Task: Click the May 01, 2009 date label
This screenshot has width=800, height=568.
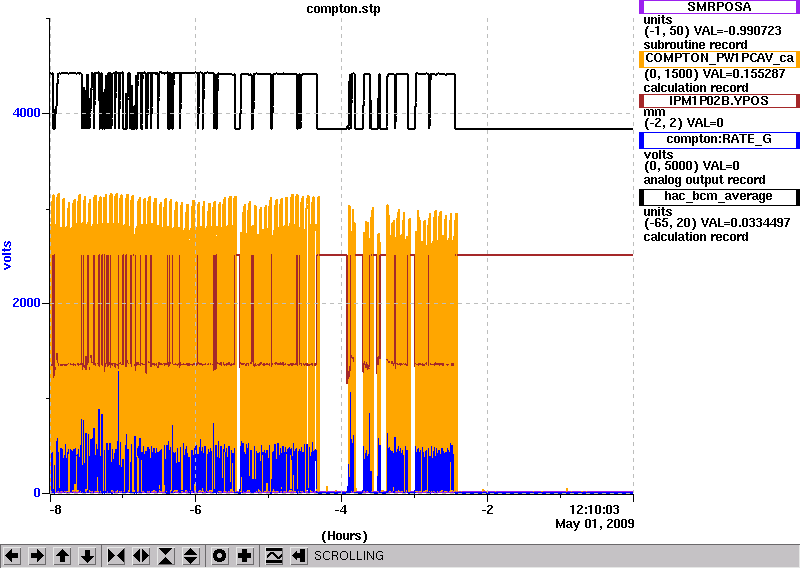Action: click(x=595, y=524)
